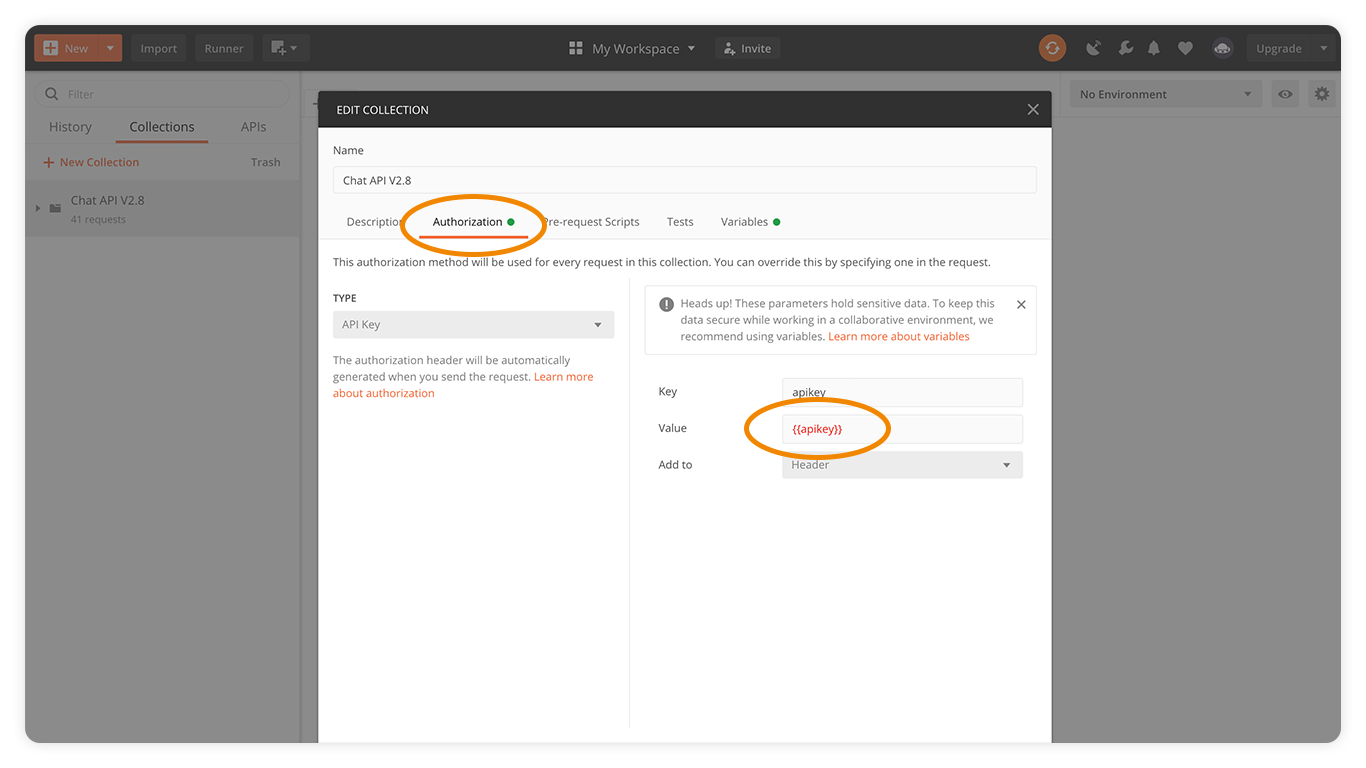
Task: Create a New Collection
Action: tap(91, 162)
